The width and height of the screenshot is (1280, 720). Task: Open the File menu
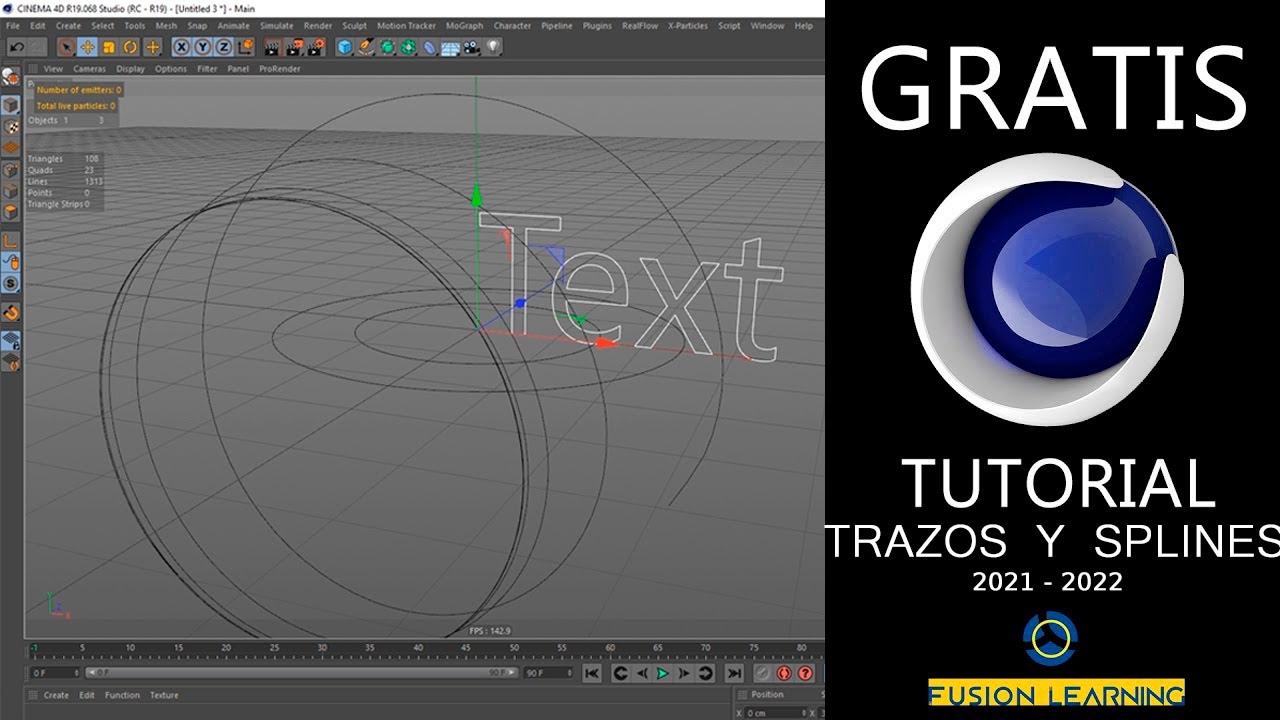pos(13,26)
